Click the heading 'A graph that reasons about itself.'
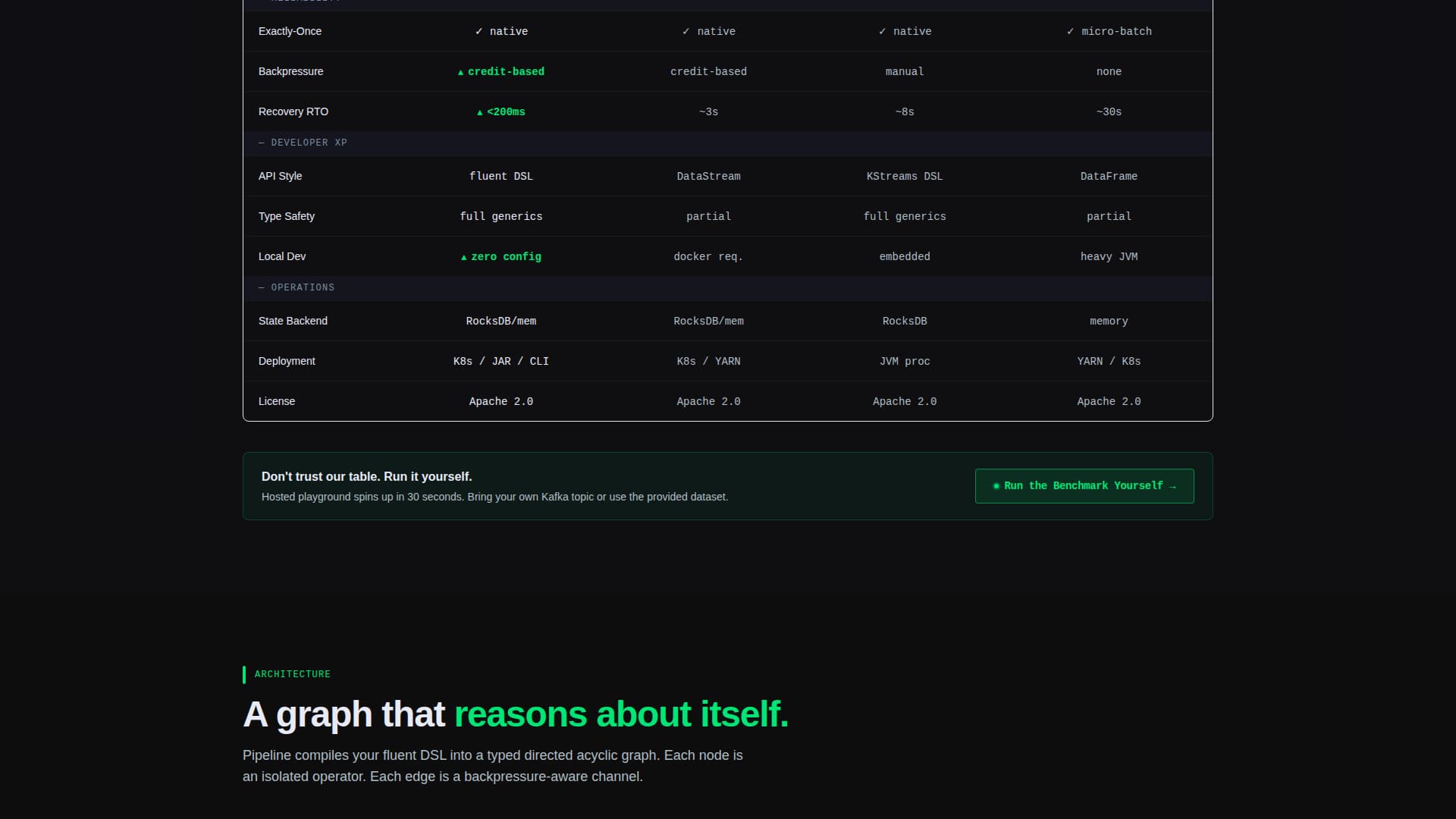The width and height of the screenshot is (1456, 819). tap(516, 714)
